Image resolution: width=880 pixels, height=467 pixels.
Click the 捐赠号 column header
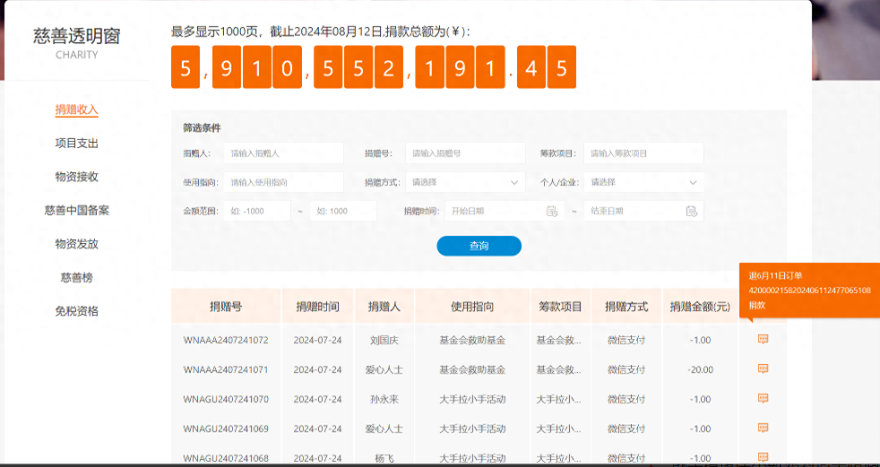click(226, 306)
